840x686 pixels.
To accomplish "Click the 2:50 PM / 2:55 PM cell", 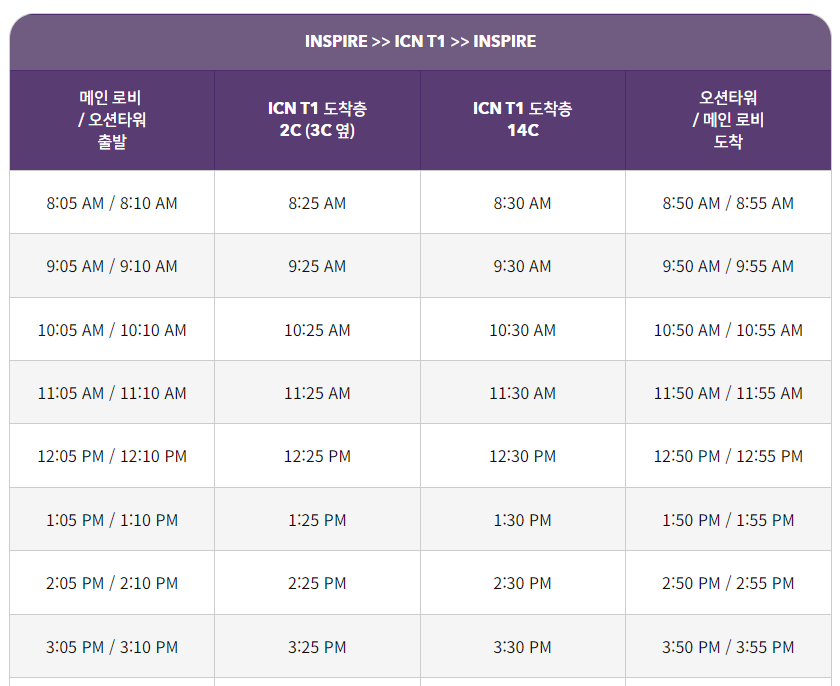I will [728, 583].
